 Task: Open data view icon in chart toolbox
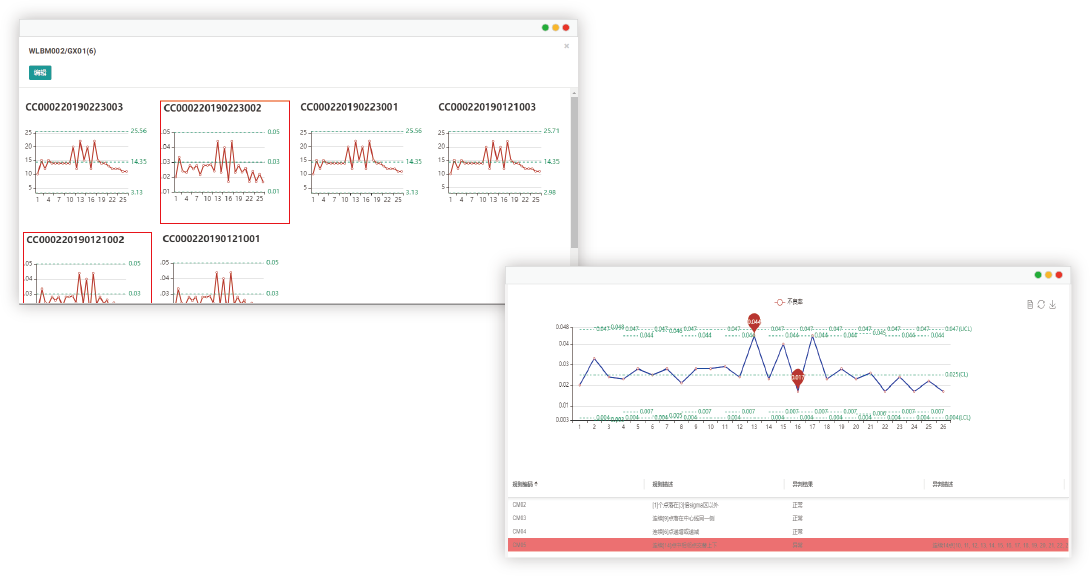pos(1029,304)
